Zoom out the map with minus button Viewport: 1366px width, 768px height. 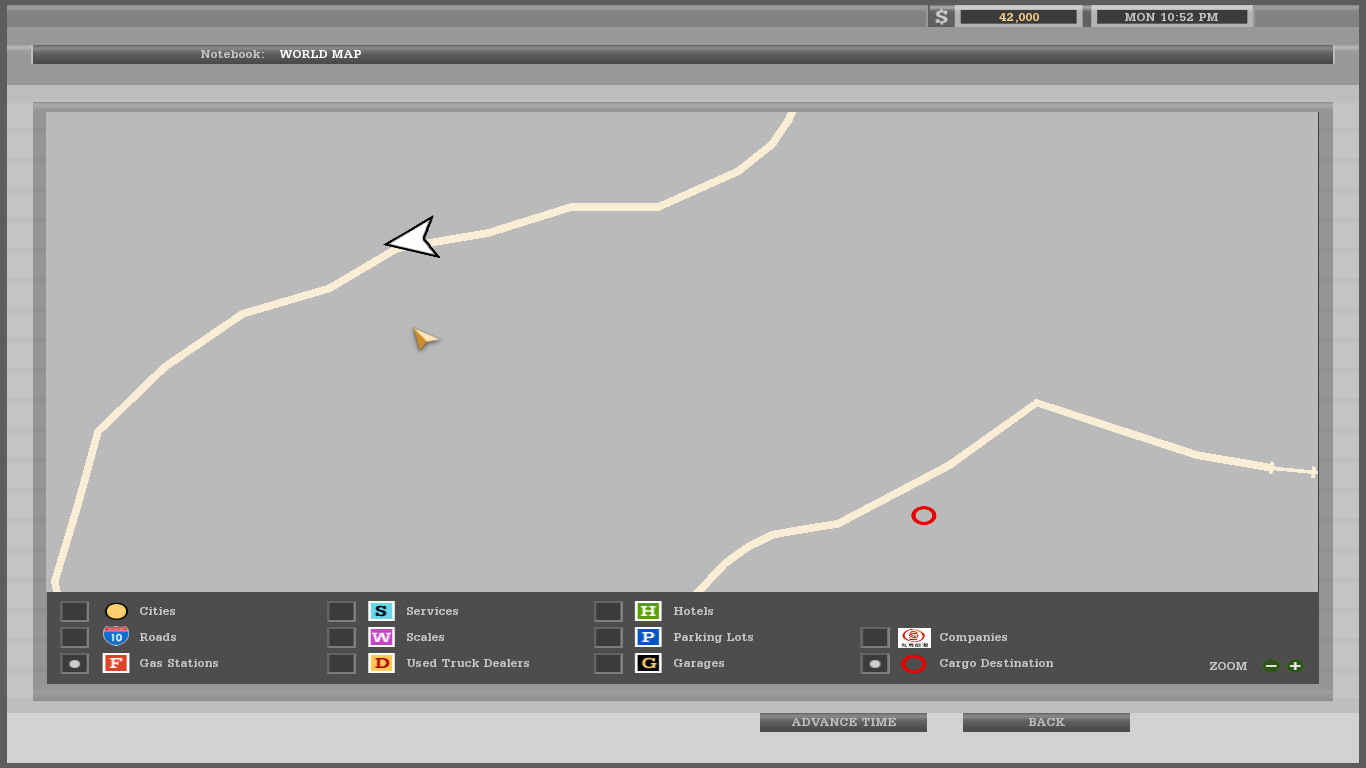point(1271,666)
